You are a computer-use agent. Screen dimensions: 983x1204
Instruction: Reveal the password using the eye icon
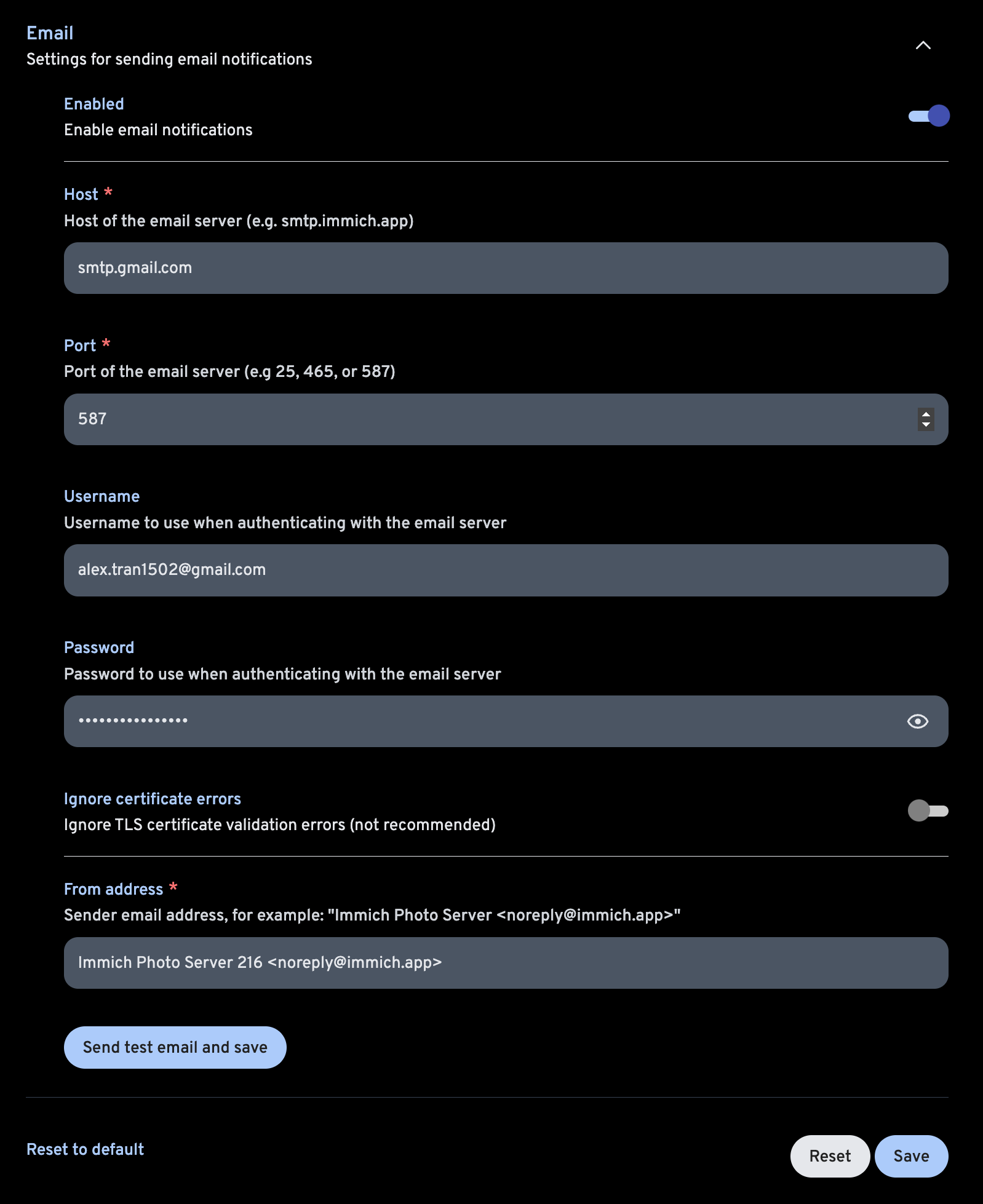pos(918,721)
